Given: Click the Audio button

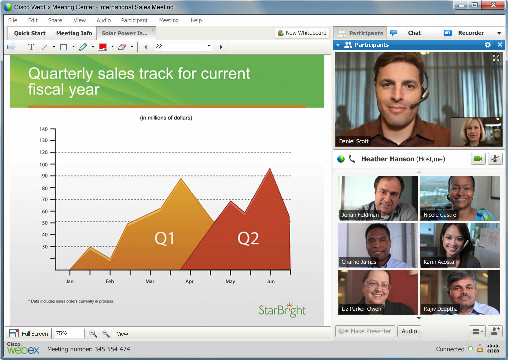Looking at the screenshot, I should coord(409,331).
